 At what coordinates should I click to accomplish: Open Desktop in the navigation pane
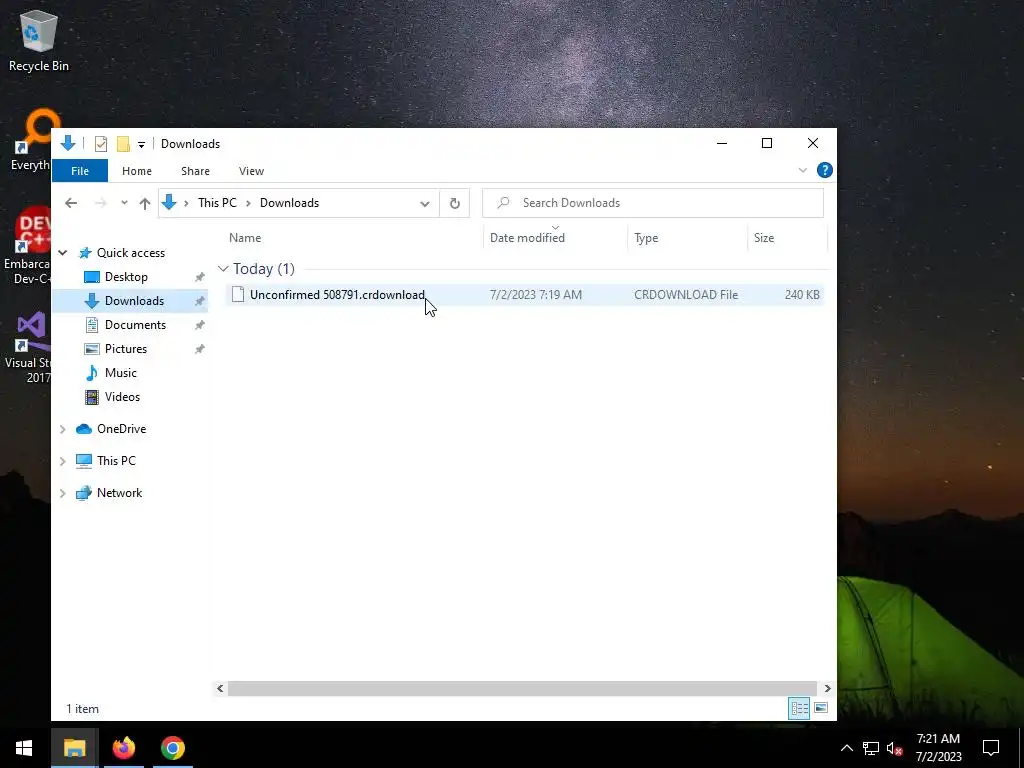(x=126, y=277)
